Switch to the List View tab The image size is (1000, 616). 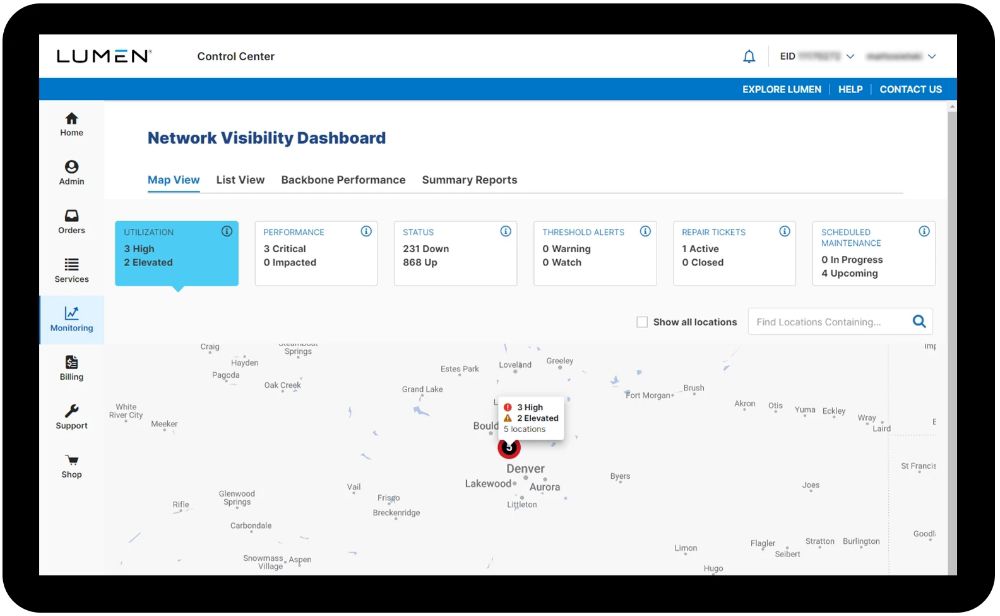pyautogui.click(x=240, y=180)
